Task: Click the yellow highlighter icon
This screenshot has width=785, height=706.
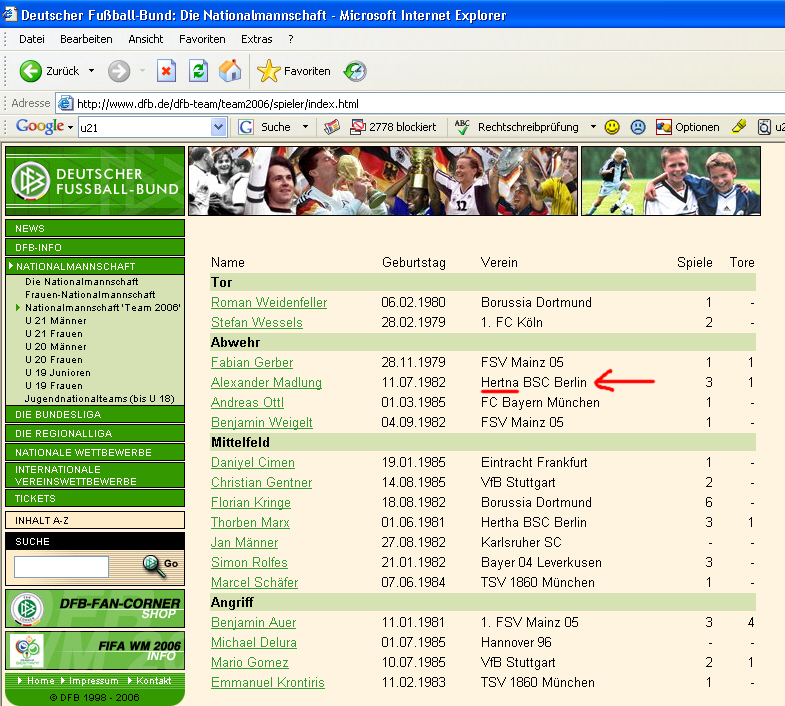Action: pos(738,127)
